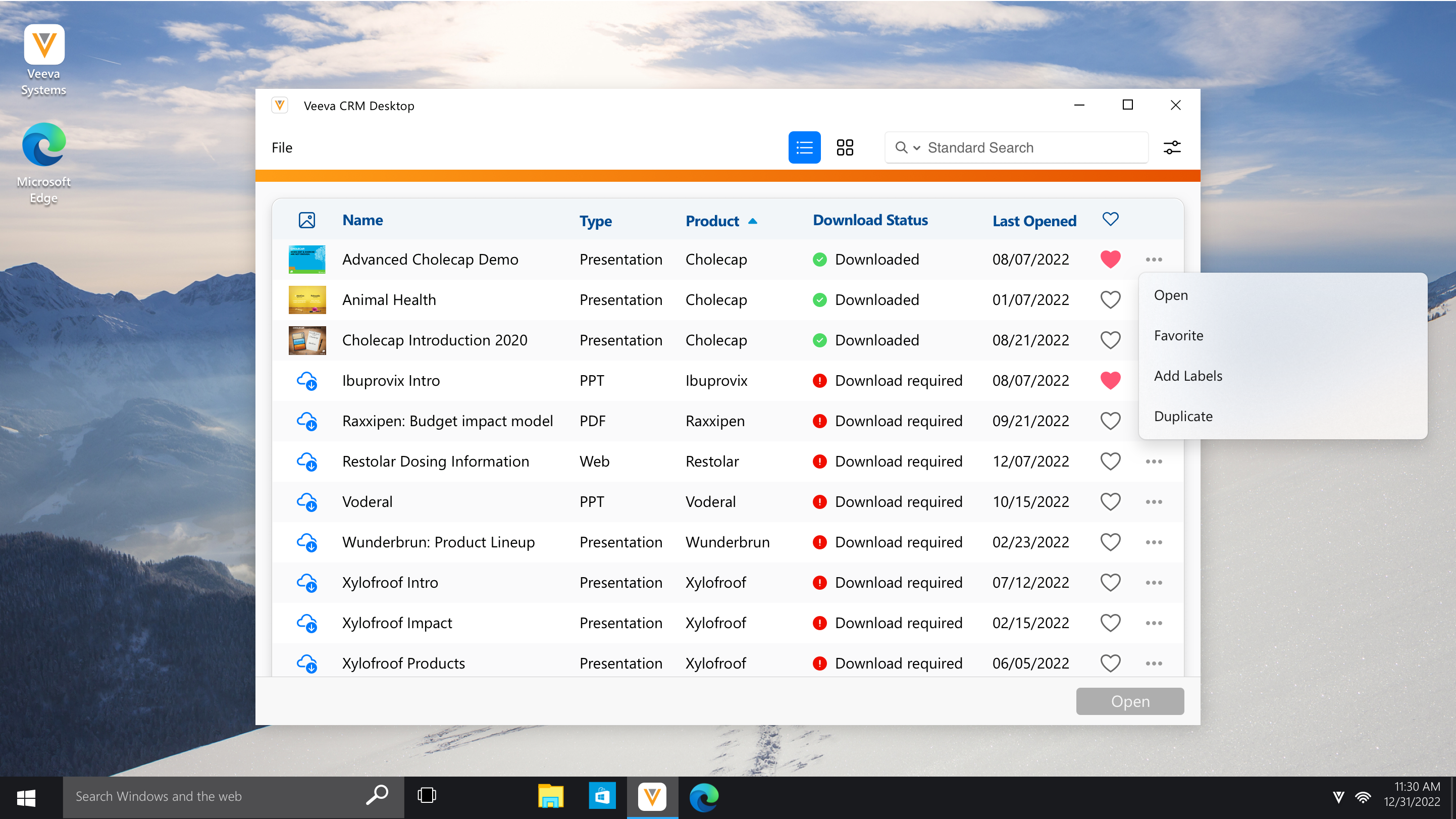Click cloud download icon for Voderal
The image size is (1456, 819).
pyautogui.click(x=307, y=502)
